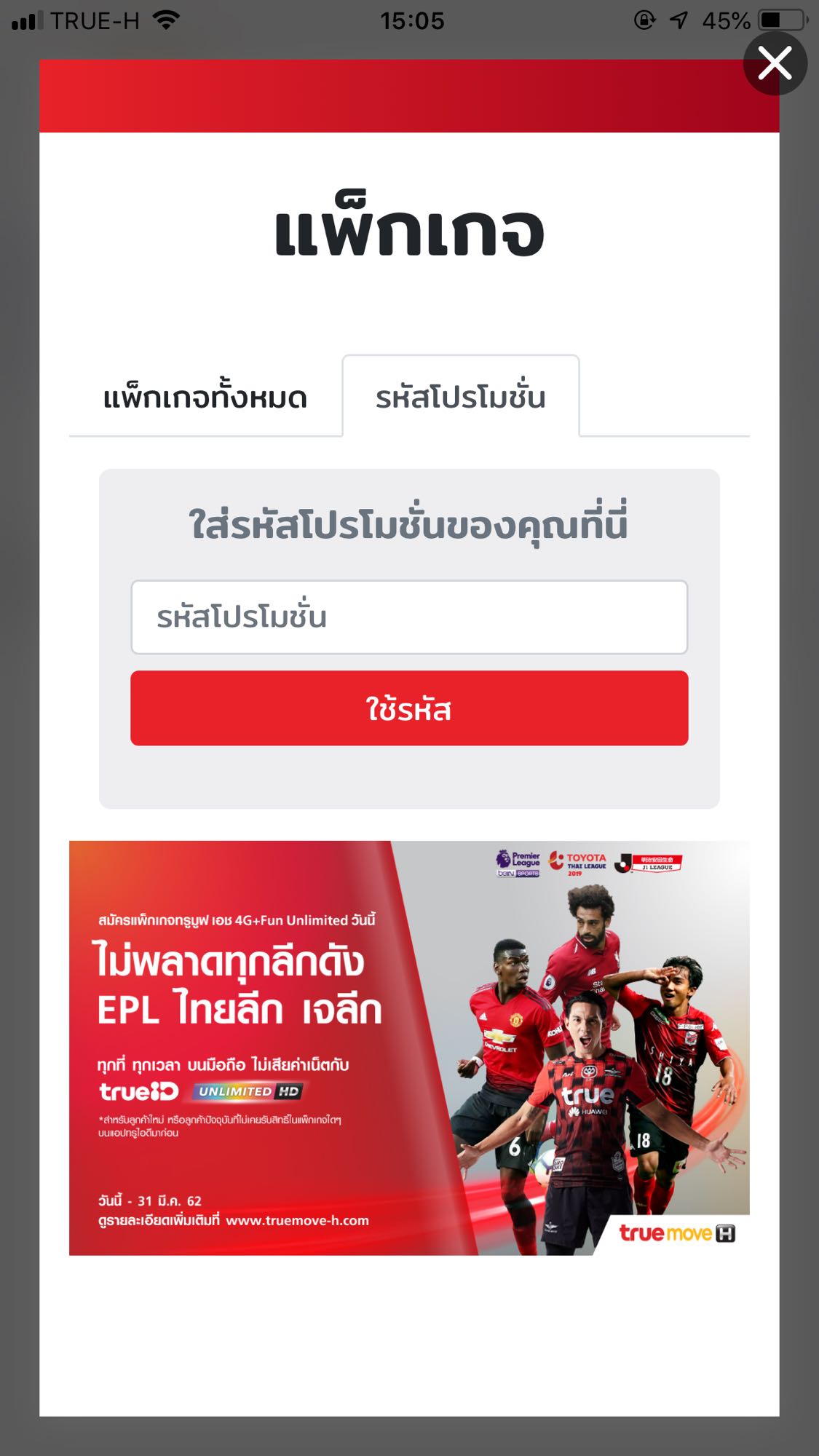The height and width of the screenshot is (1456, 819).
Task: Tap the cellular signal bars icon
Action: pos(28,20)
